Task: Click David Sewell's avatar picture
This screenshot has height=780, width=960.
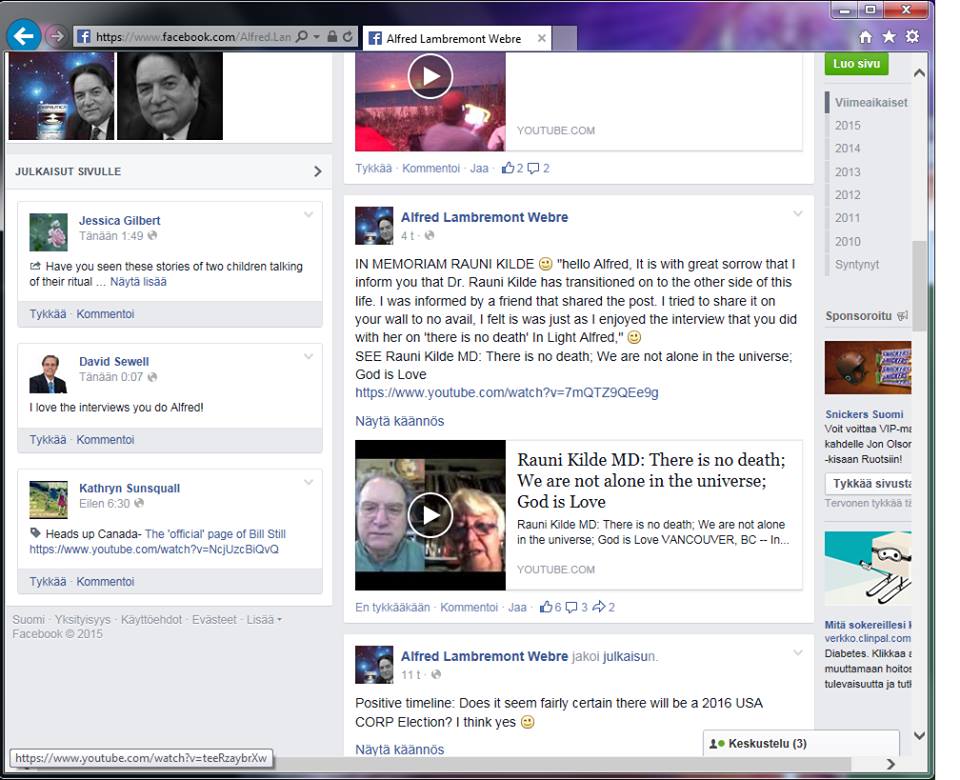Action: 48,373
